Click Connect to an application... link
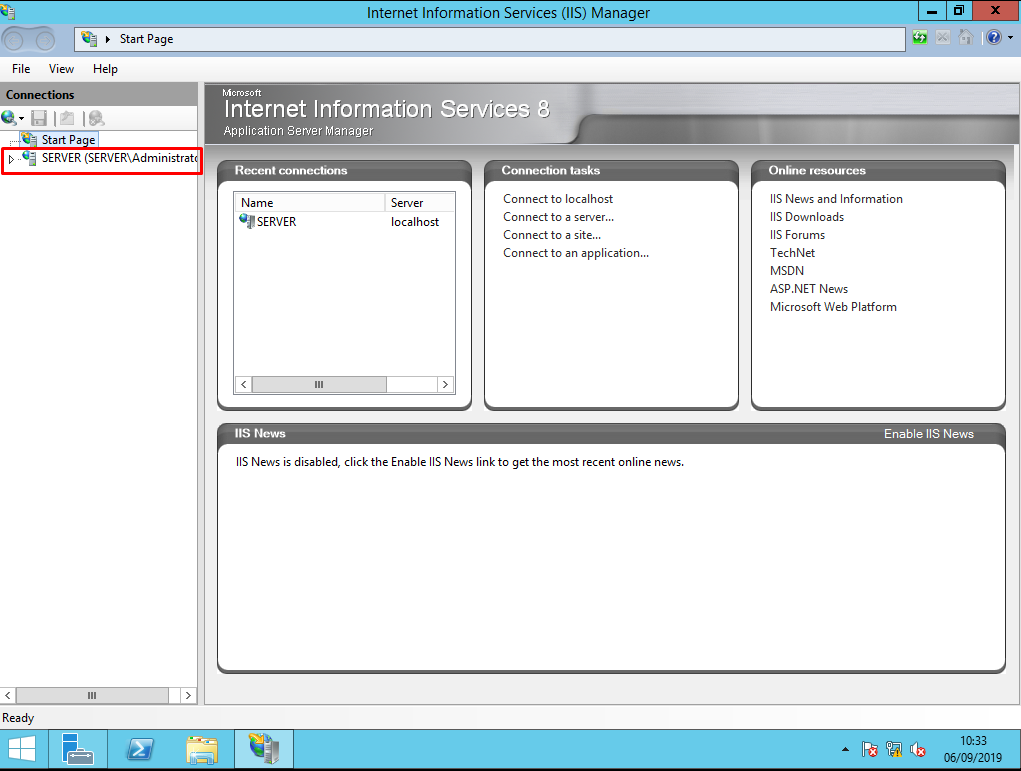The image size is (1021, 771). click(576, 253)
